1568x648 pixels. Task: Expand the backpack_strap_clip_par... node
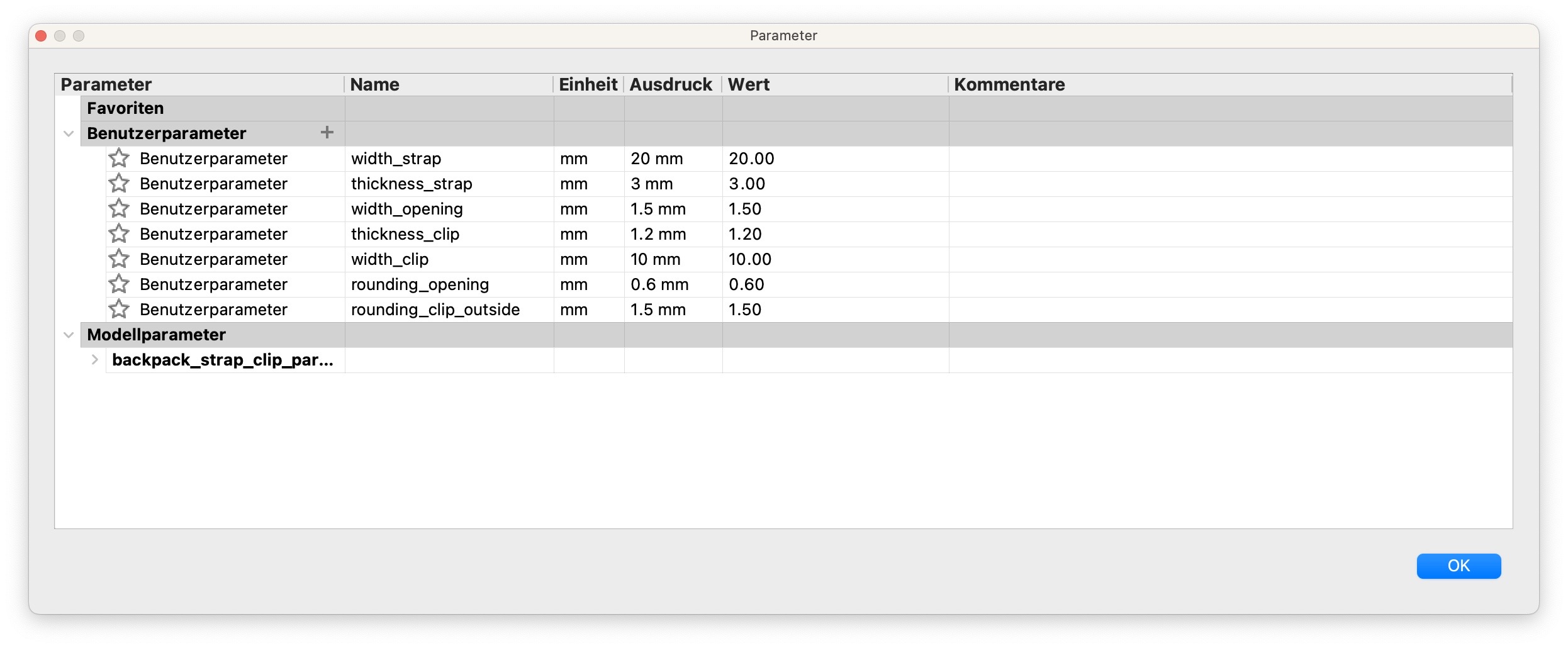[x=94, y=360]
